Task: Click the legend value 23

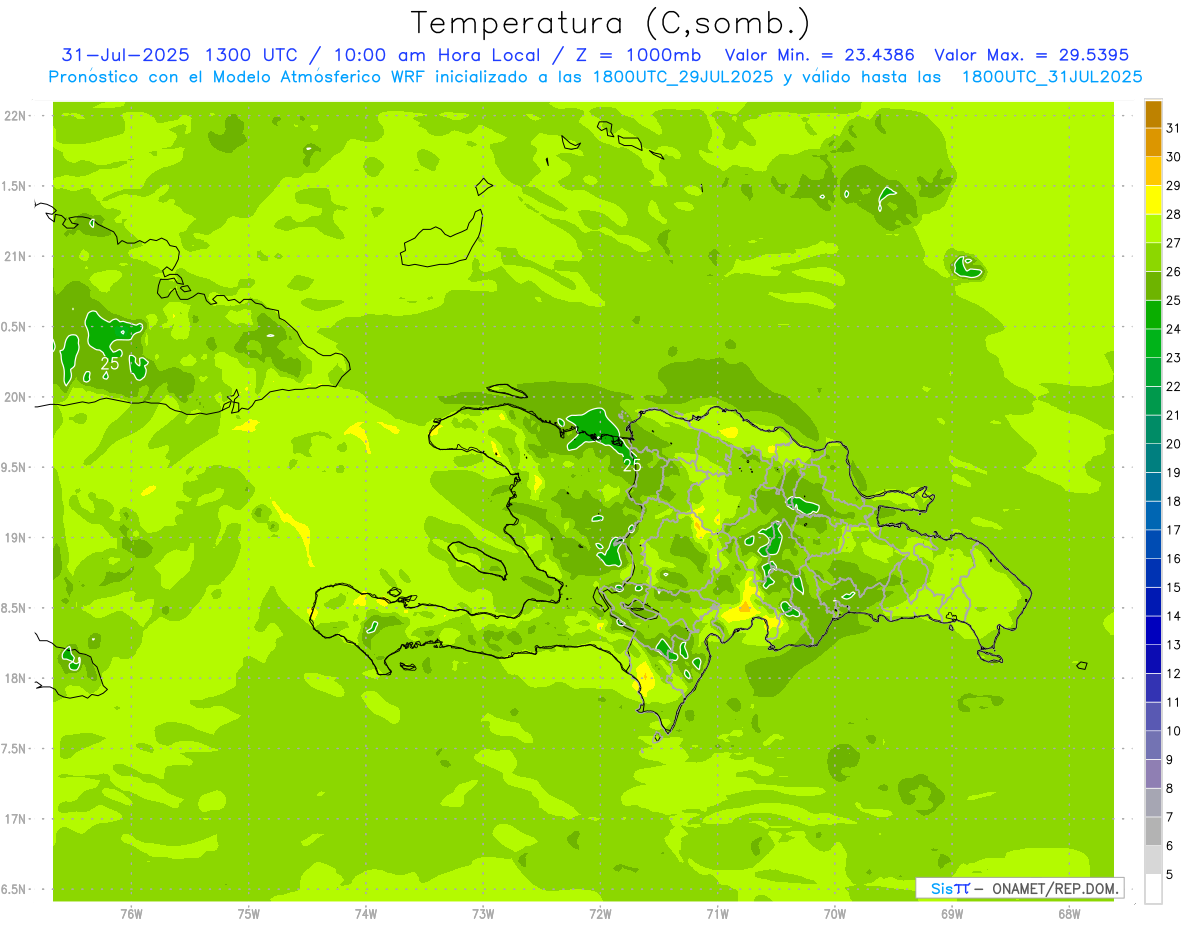Action: (x=1174, y=358)
